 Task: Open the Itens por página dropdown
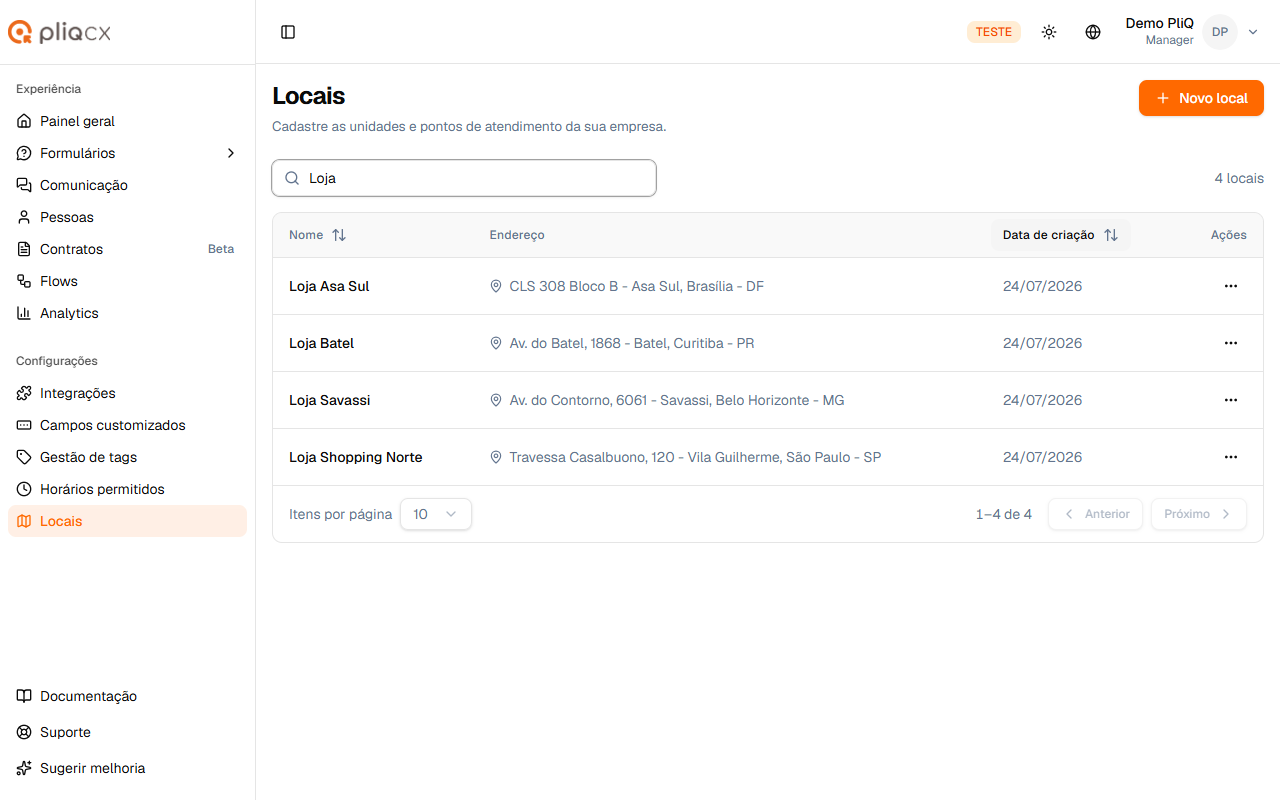pyautogui.click(x=436, y=514)
